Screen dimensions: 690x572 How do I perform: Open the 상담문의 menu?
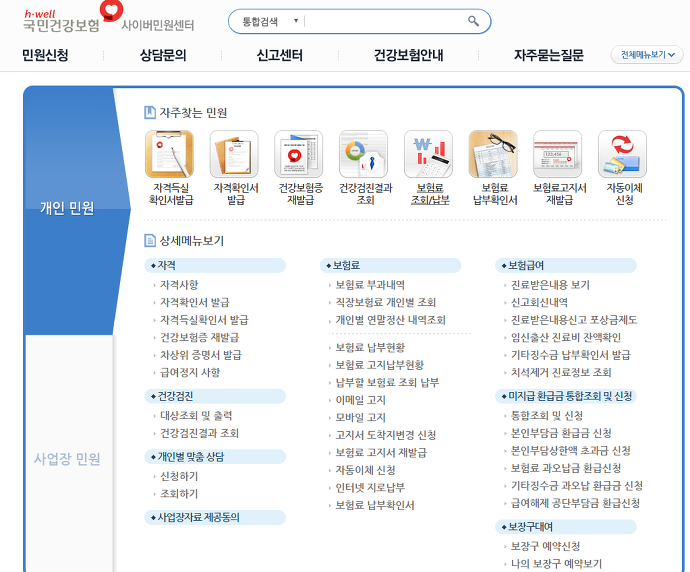163,55
